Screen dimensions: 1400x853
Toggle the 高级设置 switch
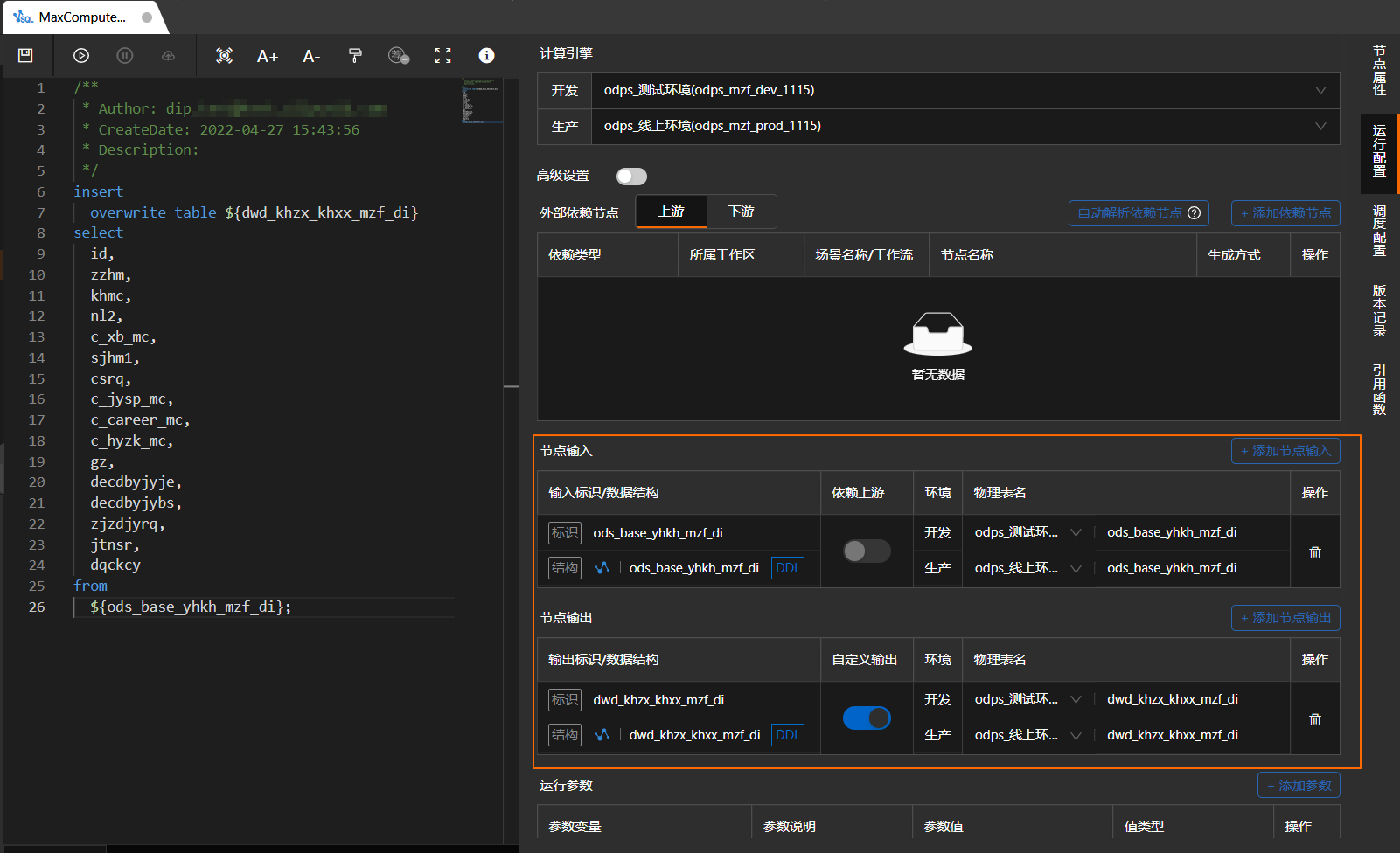[631, 177]
